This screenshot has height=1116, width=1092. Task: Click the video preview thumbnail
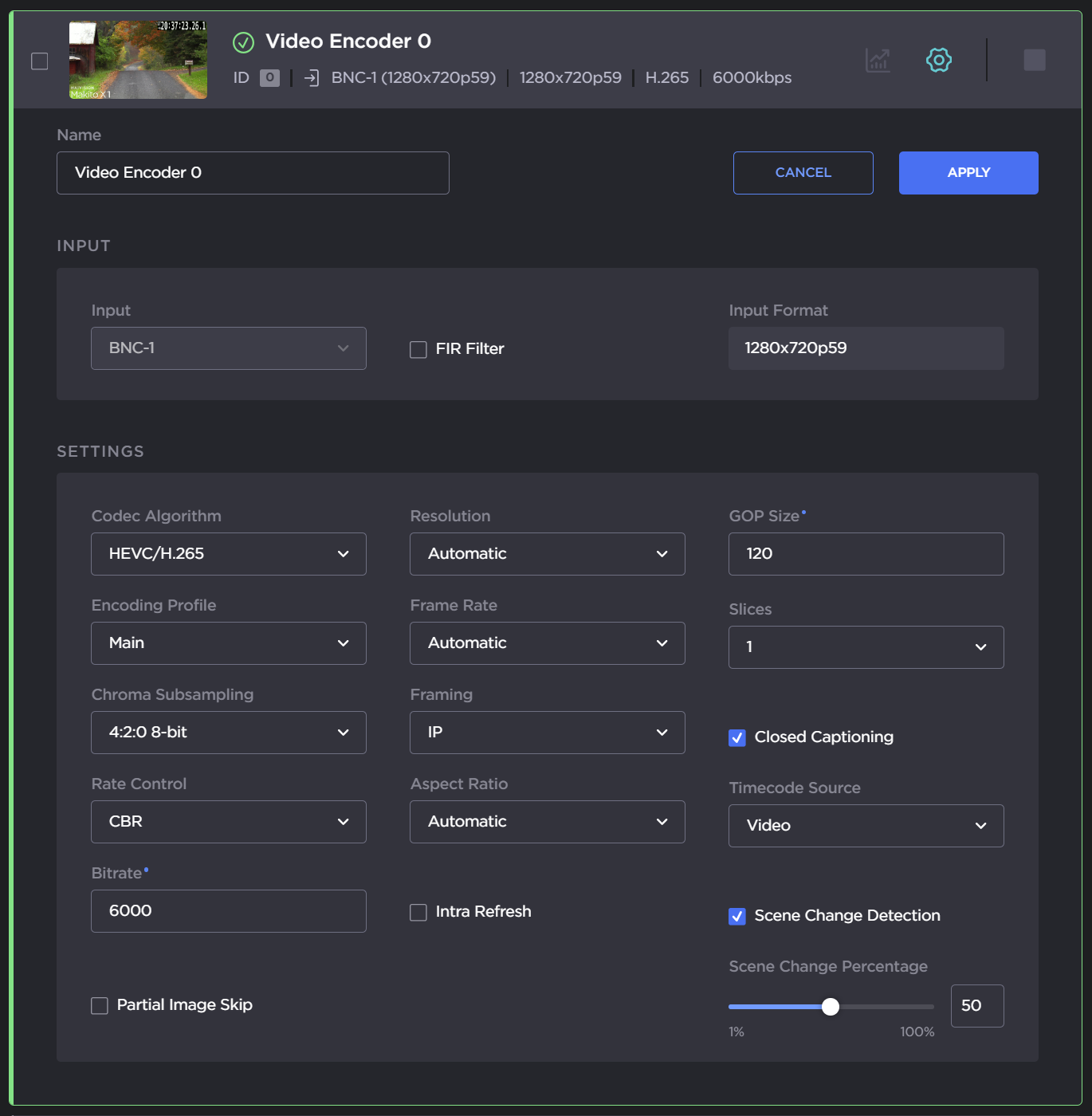[137, 59]
